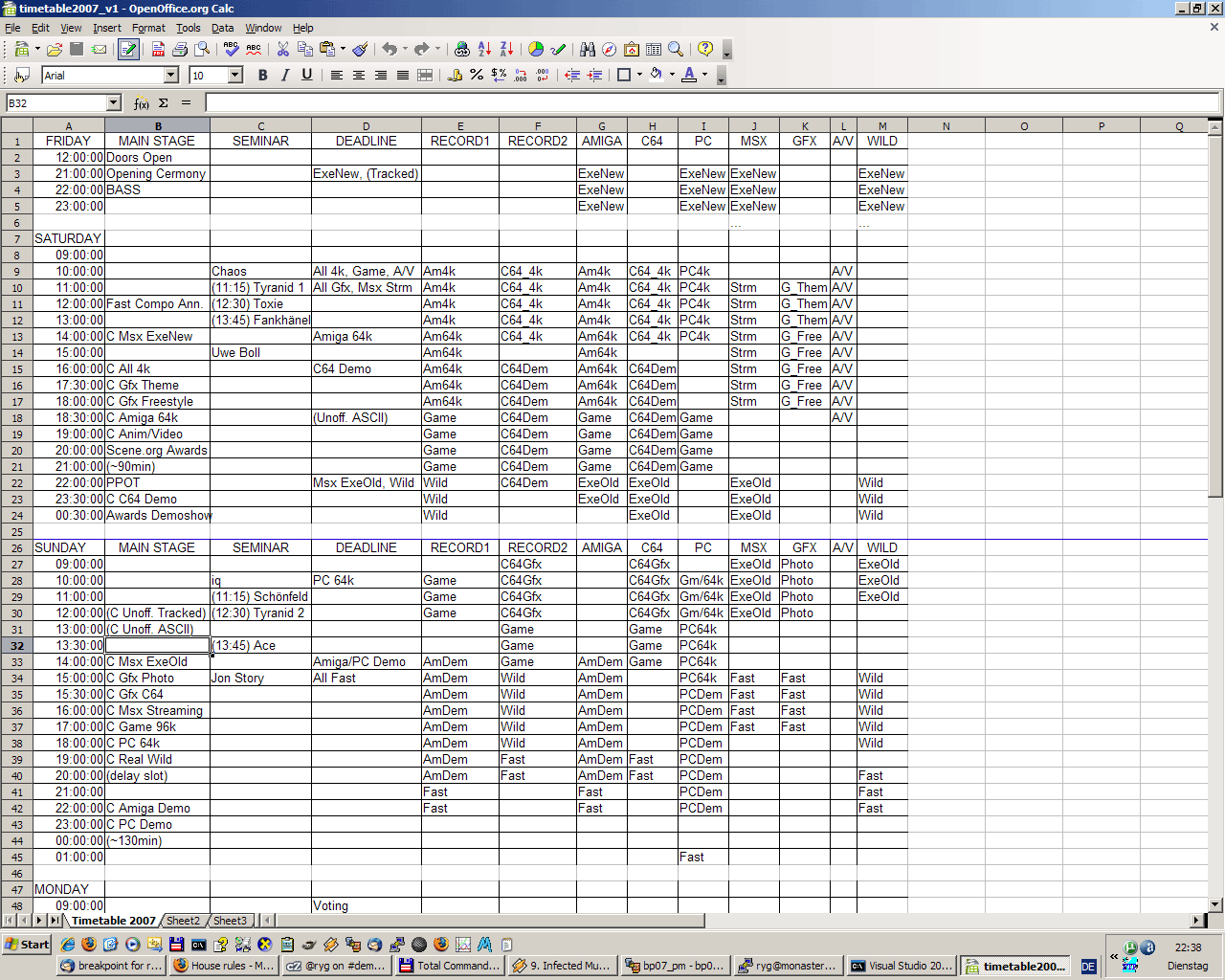Click the Paste clipboard icon

click(x=327, y=49)
